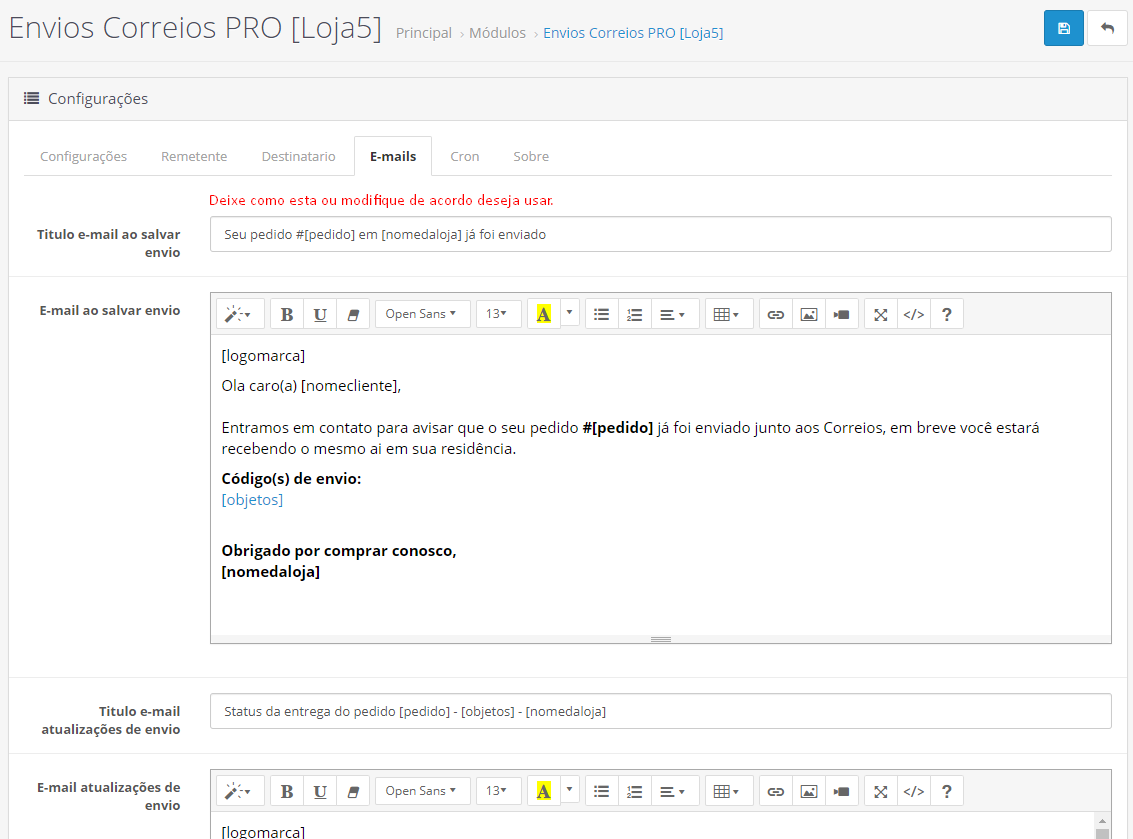The width and height of the screenshot is (1133, 839).
Task: Insert a link in first editor
Action: click(x=775, y=314)
